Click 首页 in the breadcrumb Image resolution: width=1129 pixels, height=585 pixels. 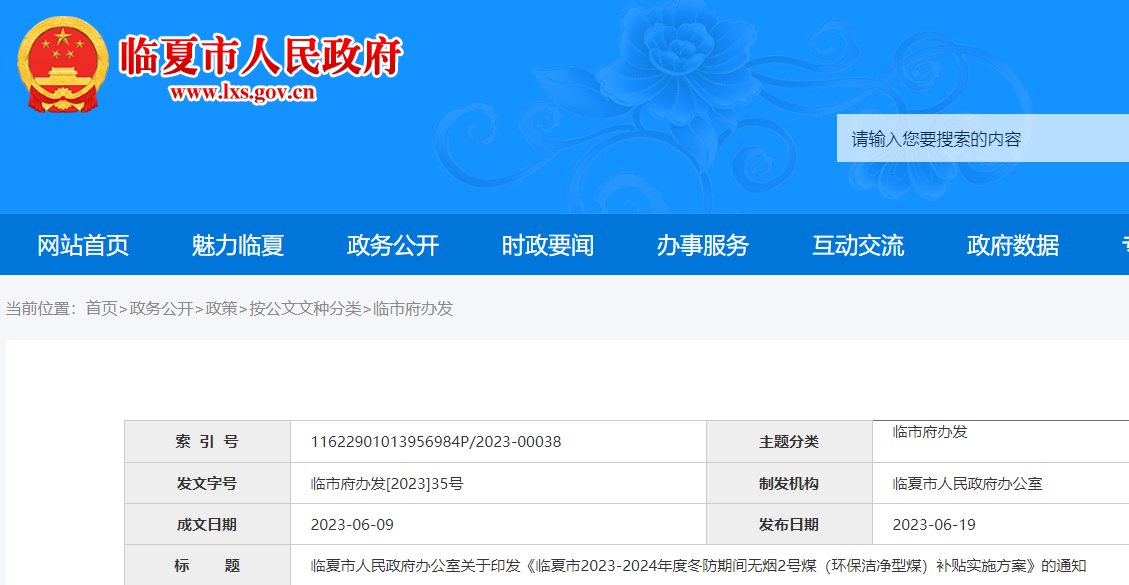(x=101, y=309)
